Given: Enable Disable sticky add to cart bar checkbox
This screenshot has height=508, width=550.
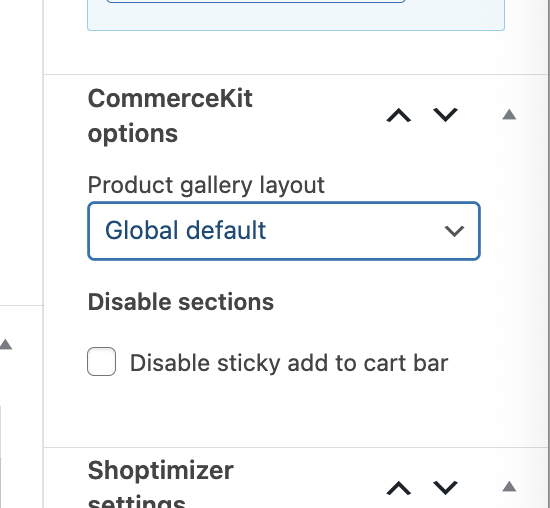Looking at the screenshot, I should tap(101, 362).
